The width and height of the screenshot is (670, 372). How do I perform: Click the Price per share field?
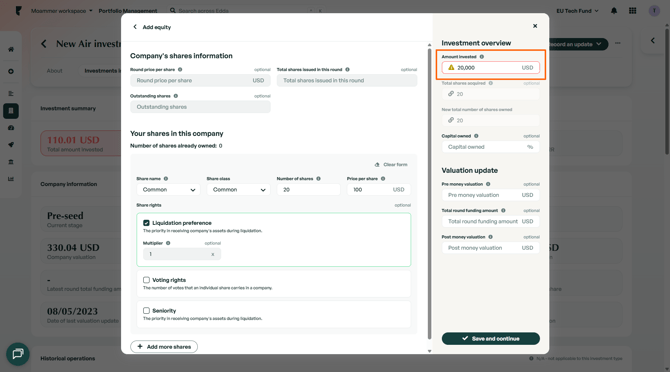(379, 190)
